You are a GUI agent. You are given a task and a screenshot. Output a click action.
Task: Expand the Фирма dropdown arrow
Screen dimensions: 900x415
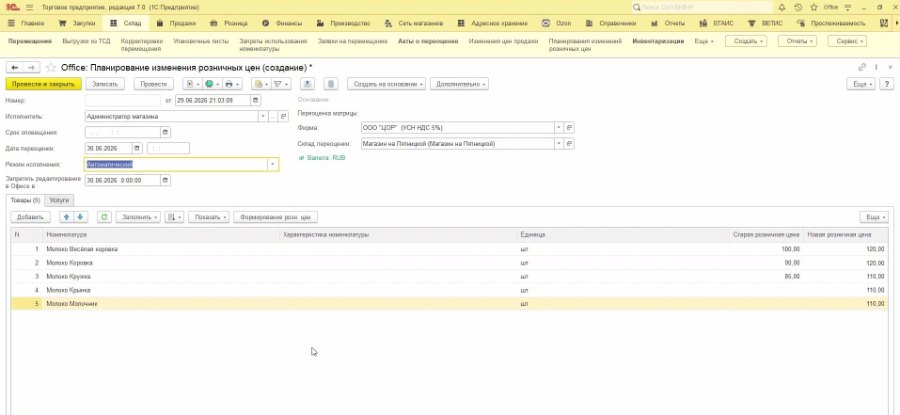pyautogui.click(x=559, y=127)
